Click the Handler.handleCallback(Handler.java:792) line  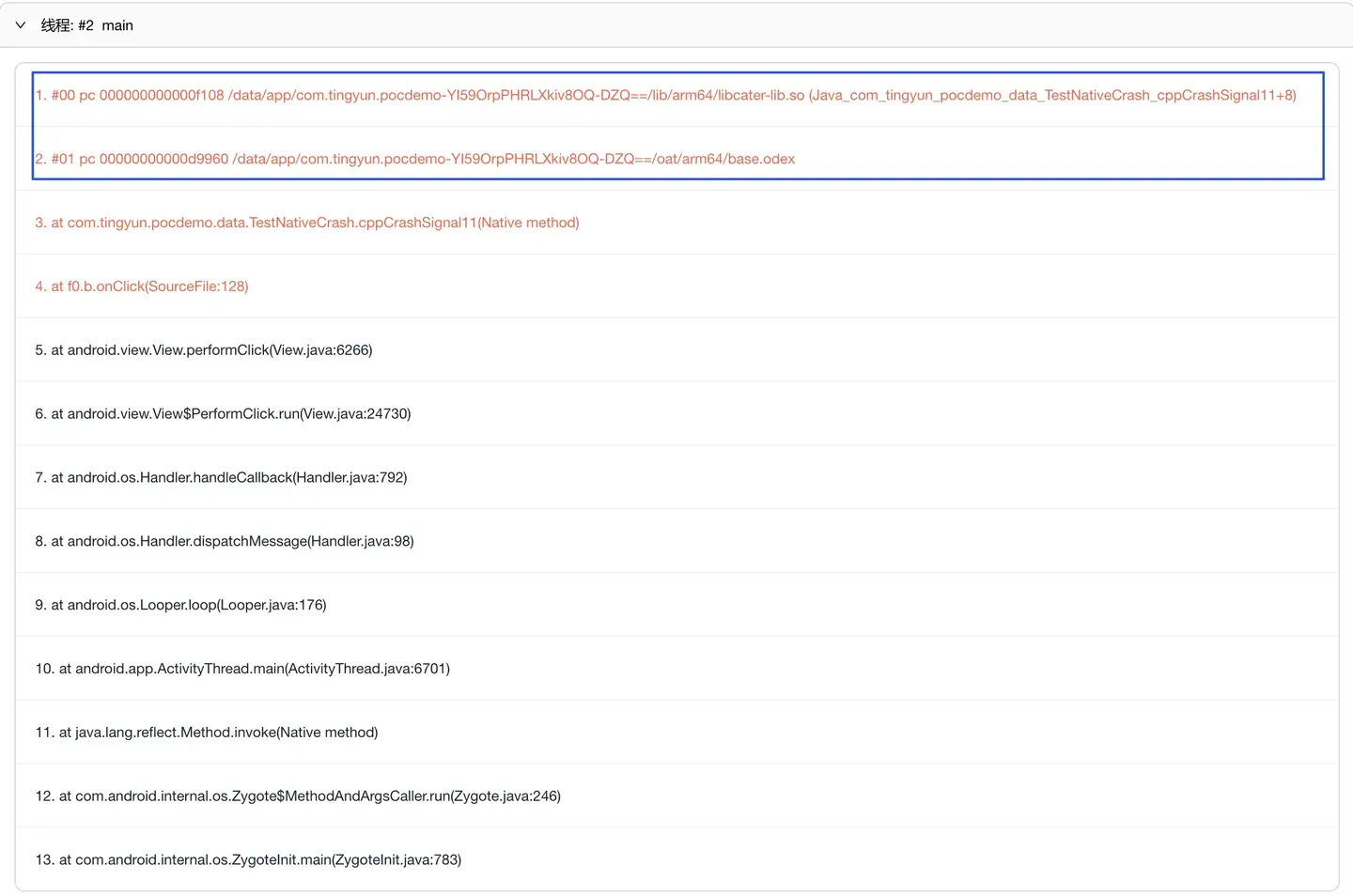[x=221, y=478]
